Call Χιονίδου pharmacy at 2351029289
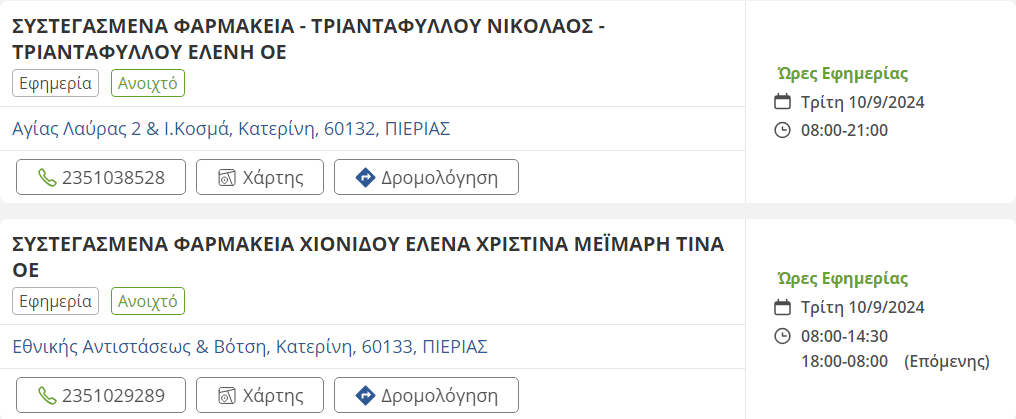 [x=101, y=395]
